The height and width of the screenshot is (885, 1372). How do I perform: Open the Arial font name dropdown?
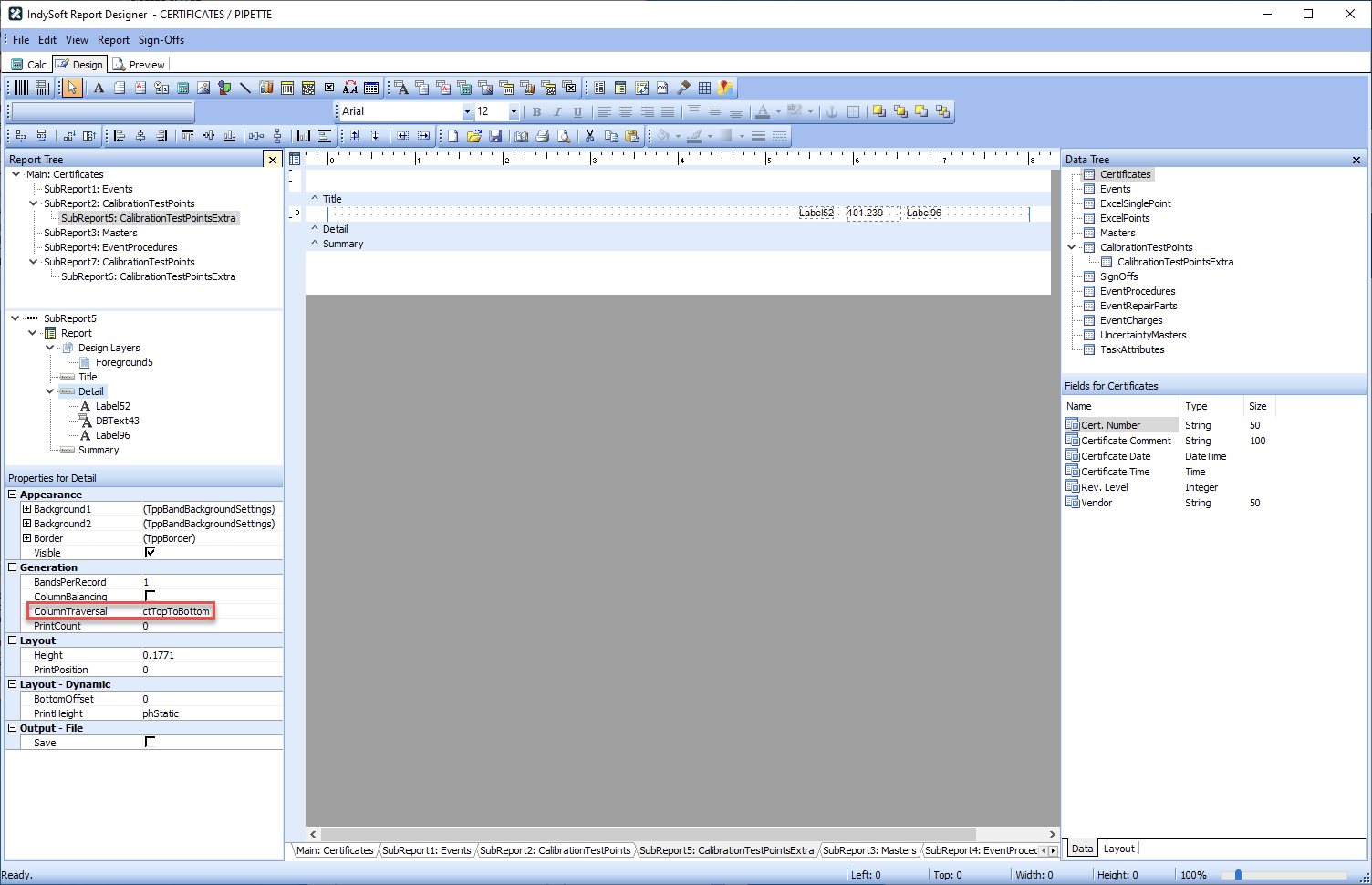(x=467, y=111)
